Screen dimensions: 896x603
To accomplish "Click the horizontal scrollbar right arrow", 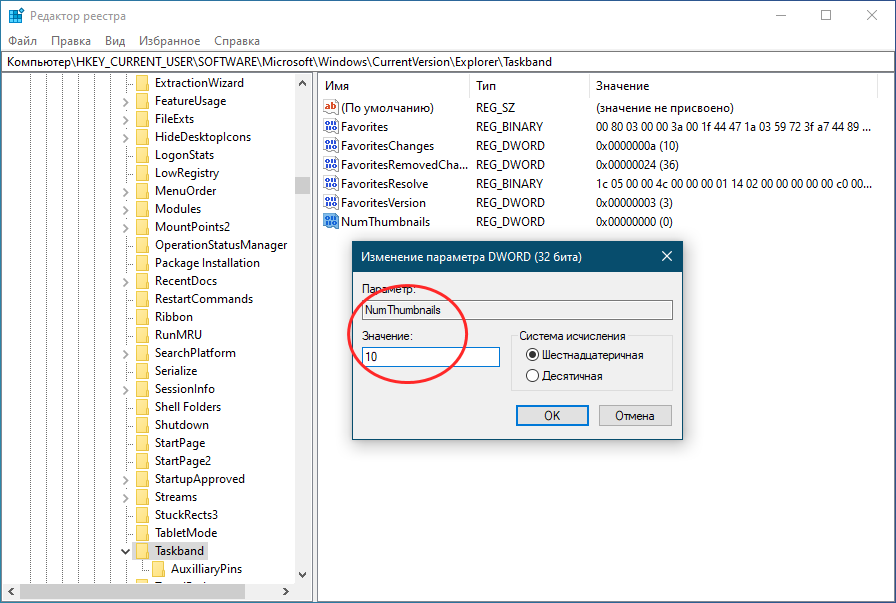I will pos(286,592).
